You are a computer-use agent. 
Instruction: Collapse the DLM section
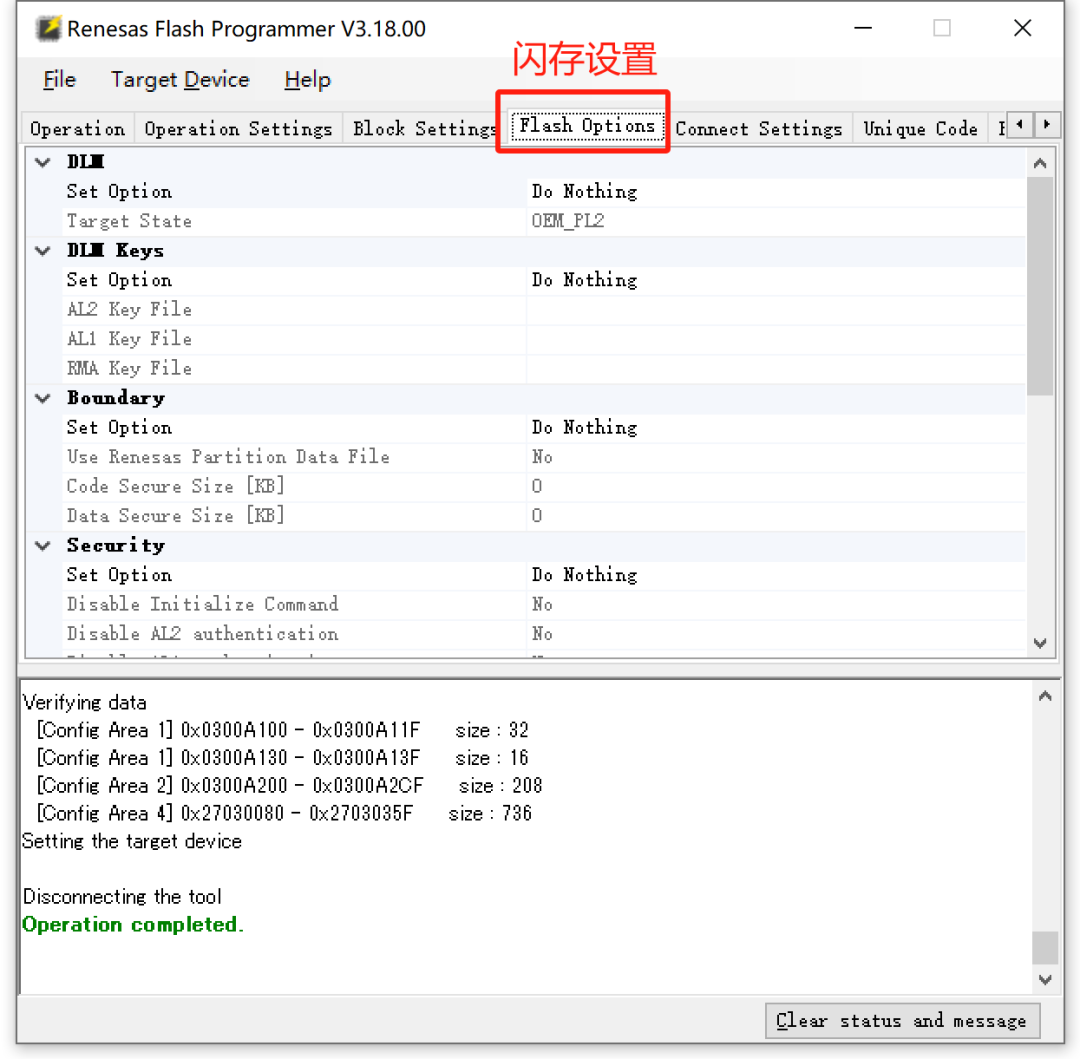click(43, 162)
